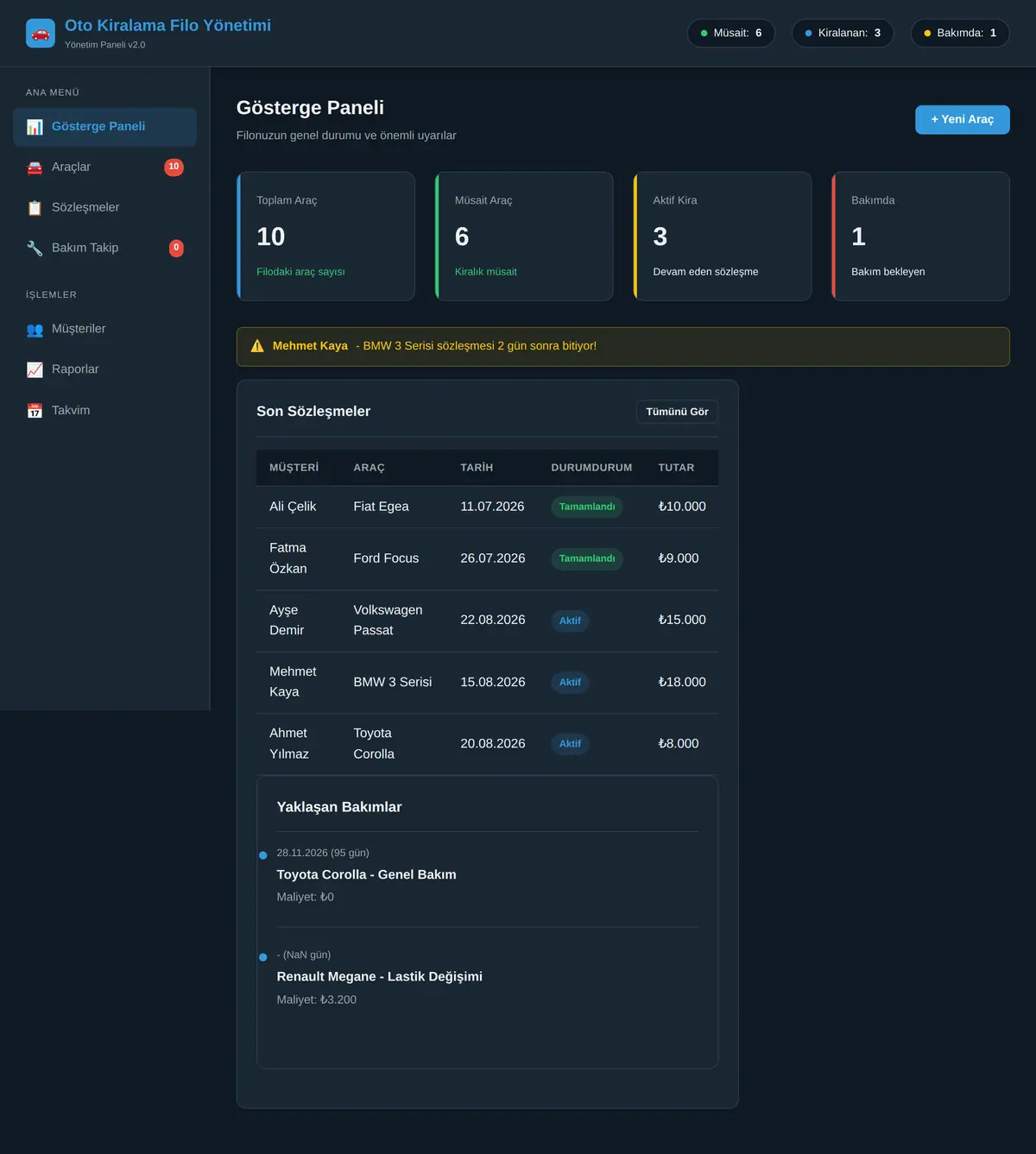Click the 20.08.2026 date cell
Viewport: 1036px width, 1154px height.
click(492, 744)
